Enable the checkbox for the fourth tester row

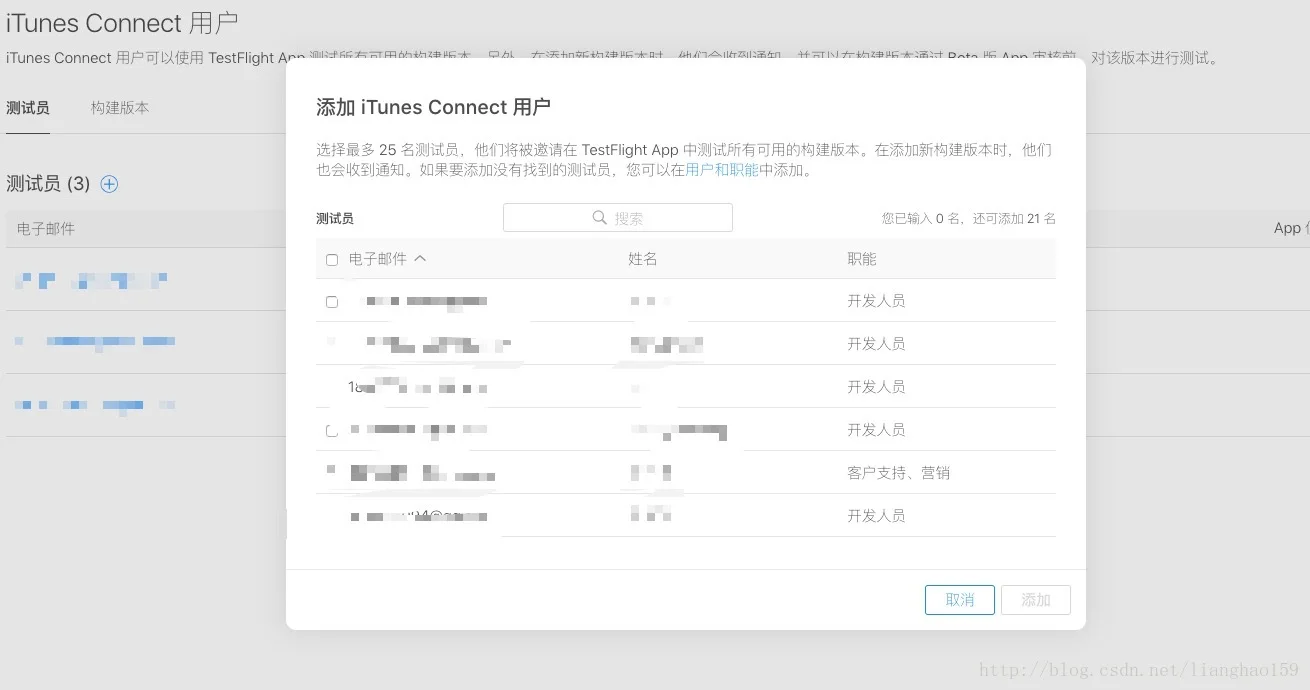point(331,430)
